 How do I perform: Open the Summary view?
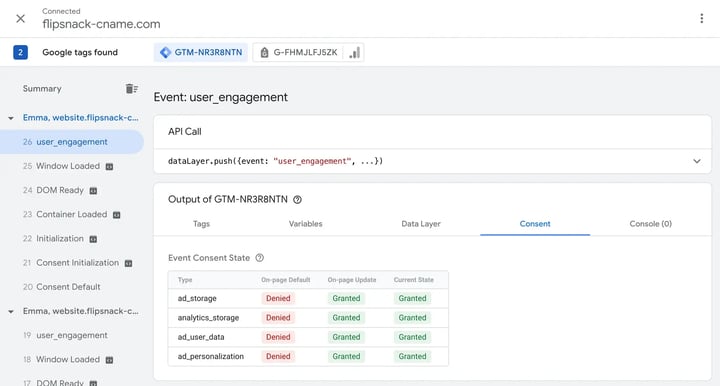tap(42, 89)
